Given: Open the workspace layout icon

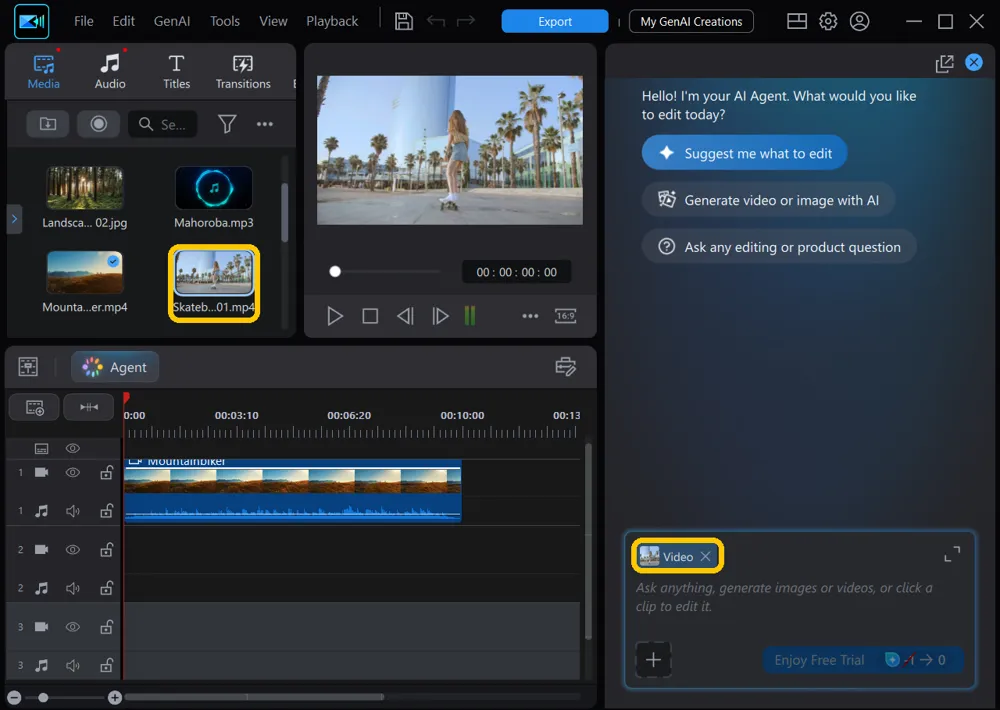Looking at the screenshot, I should pyautogui.click(x=797, y=21).
